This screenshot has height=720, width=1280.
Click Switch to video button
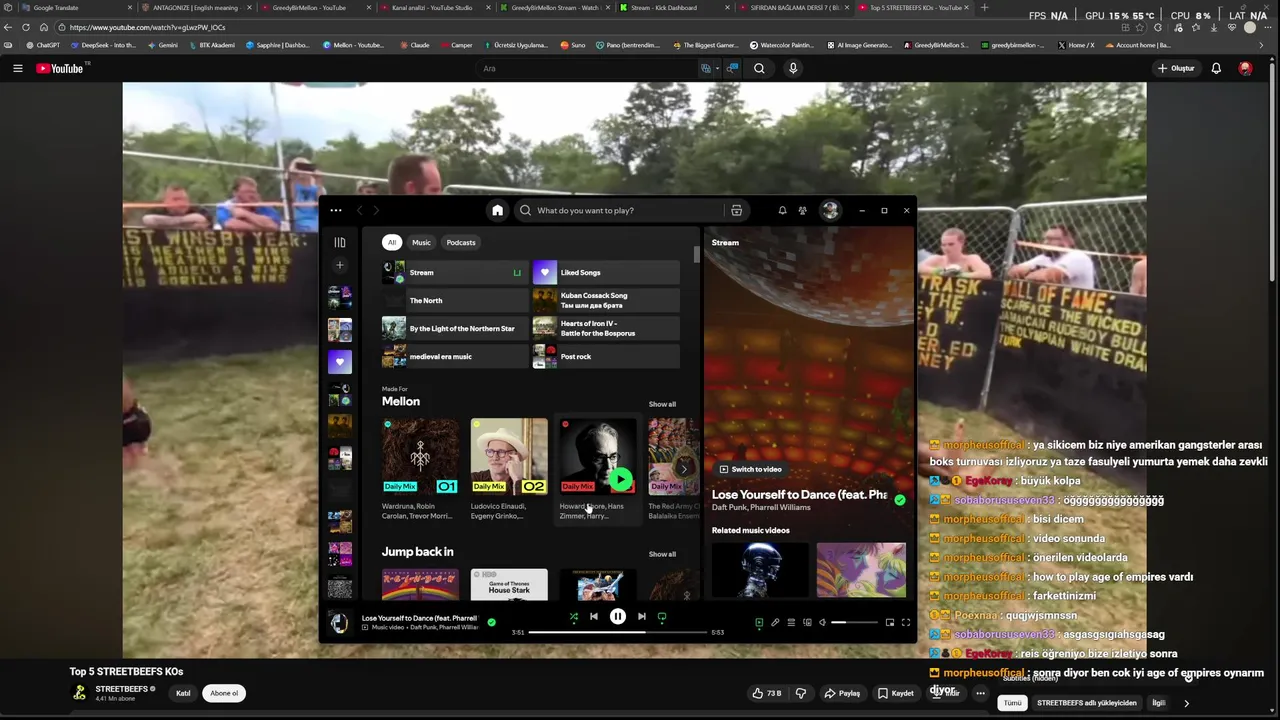tap(750, 469)
